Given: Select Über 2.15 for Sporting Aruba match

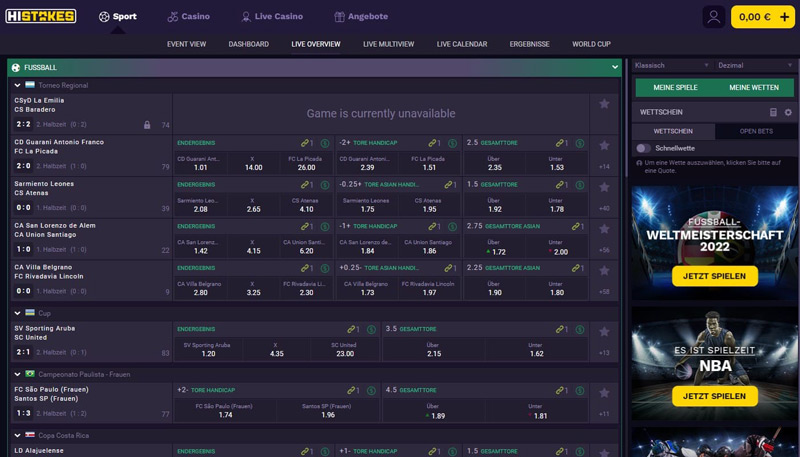Looking at the screenshot, I should point(434,349).
